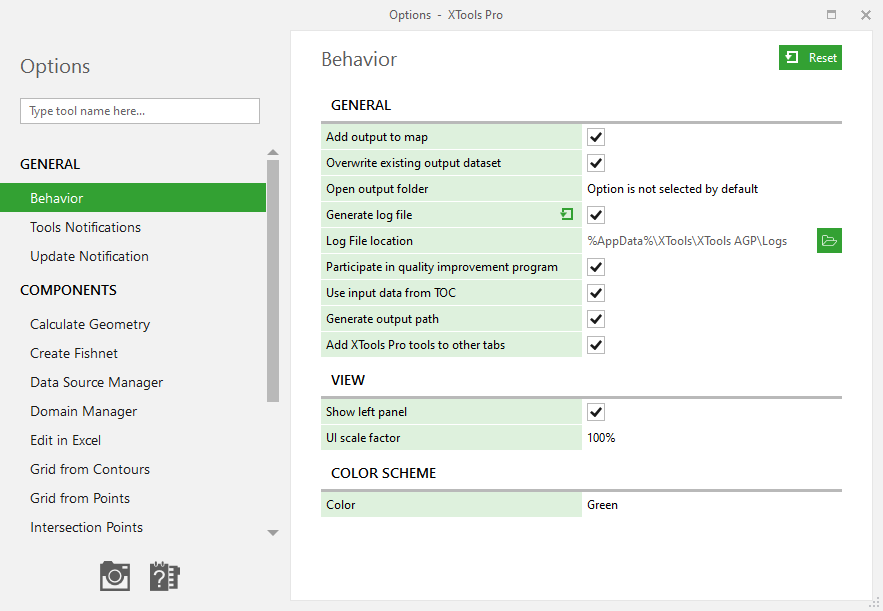
Task: Click the camera screenshot icon
Action: pos(115,576)
